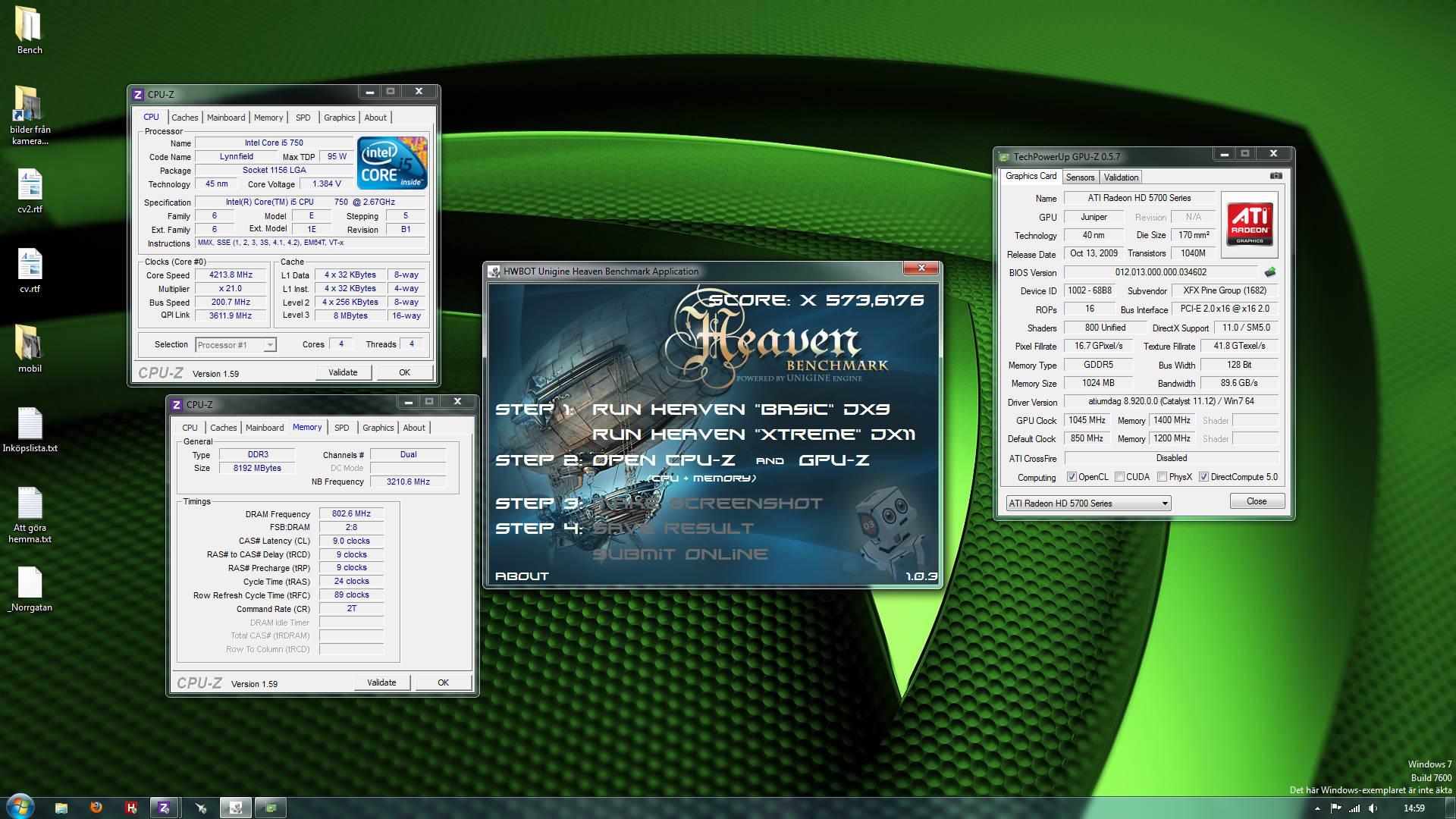Open Graphics tab in lower CPU-Z window

pyautogui.click(x=378, y=428)
